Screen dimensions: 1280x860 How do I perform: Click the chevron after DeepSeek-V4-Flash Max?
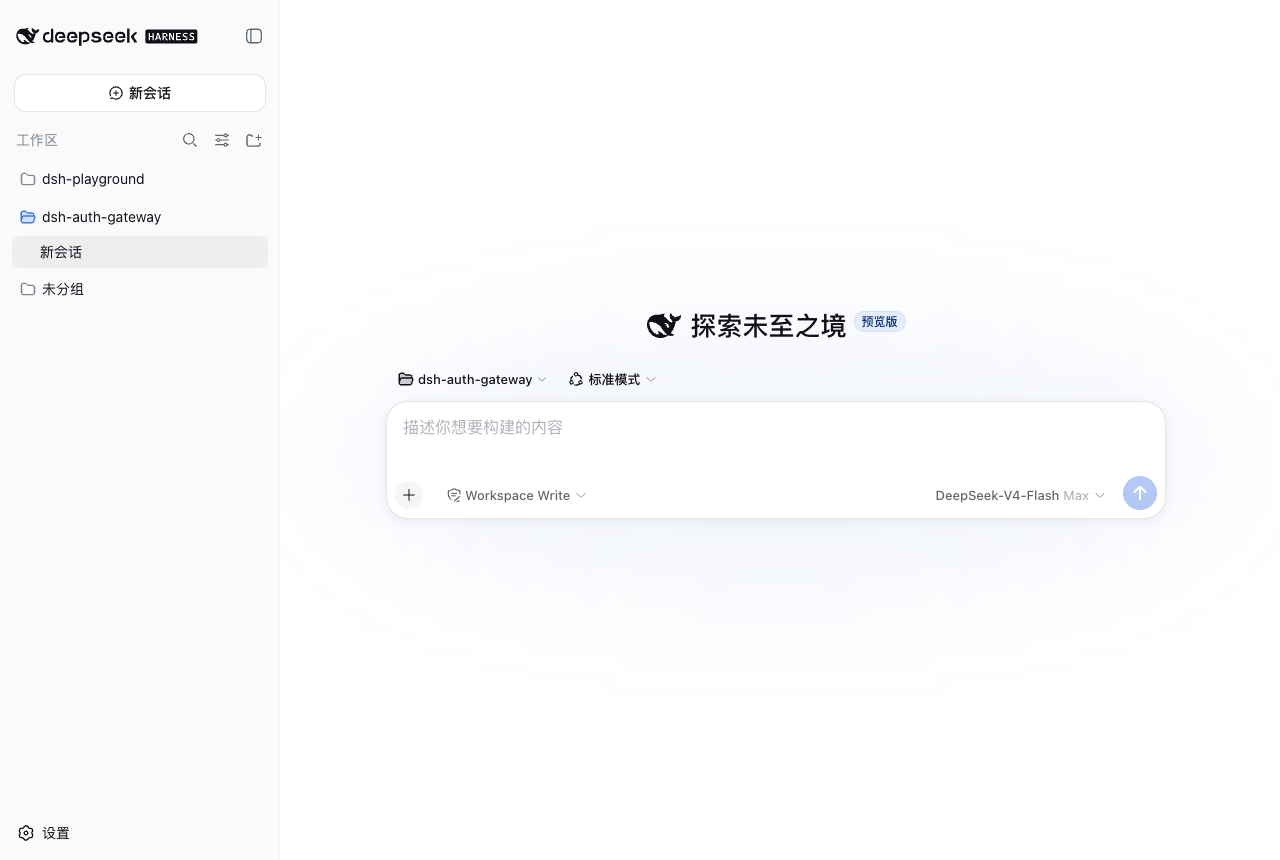point(1100,496)
